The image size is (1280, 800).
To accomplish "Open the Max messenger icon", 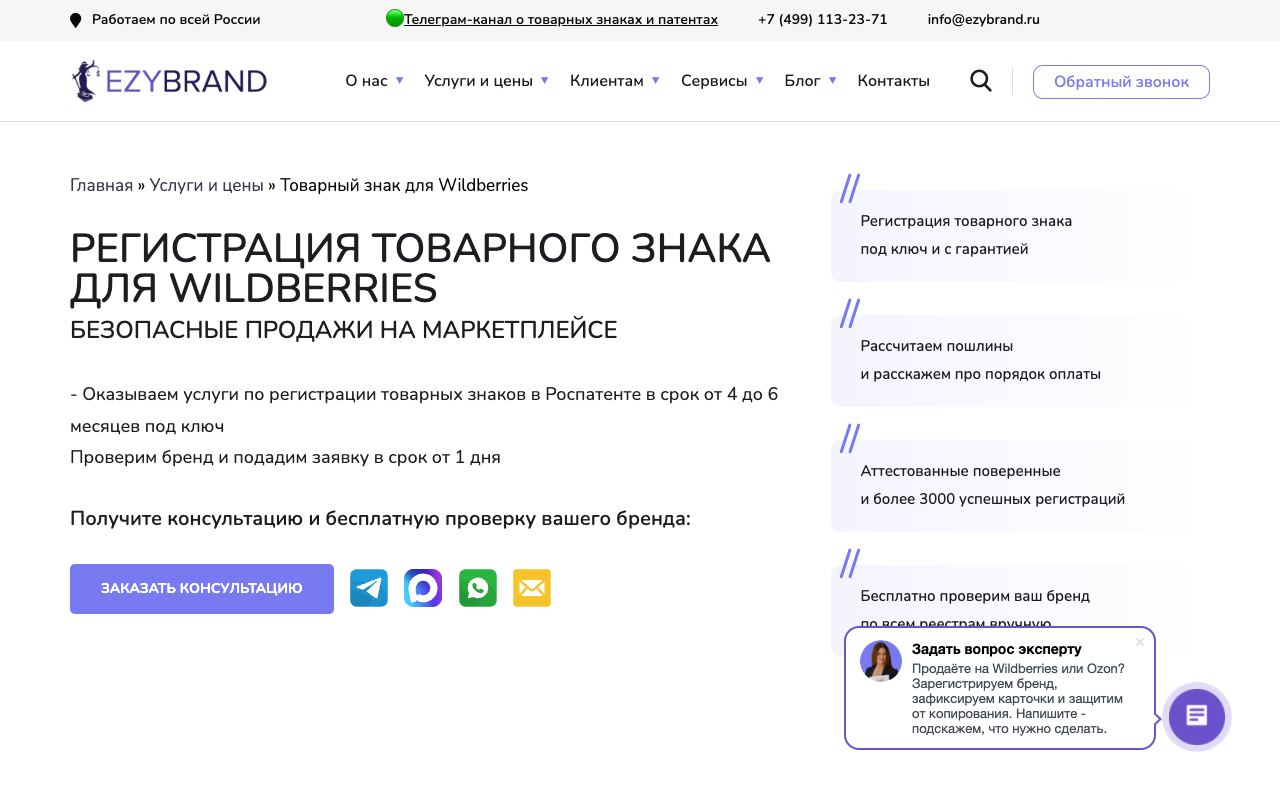I will 423,588.
